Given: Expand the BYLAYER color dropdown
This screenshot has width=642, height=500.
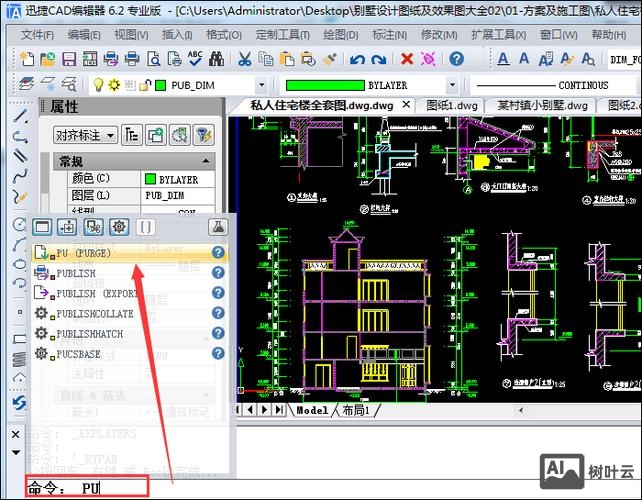Looking at the screenshot, I should pos(452,85).
